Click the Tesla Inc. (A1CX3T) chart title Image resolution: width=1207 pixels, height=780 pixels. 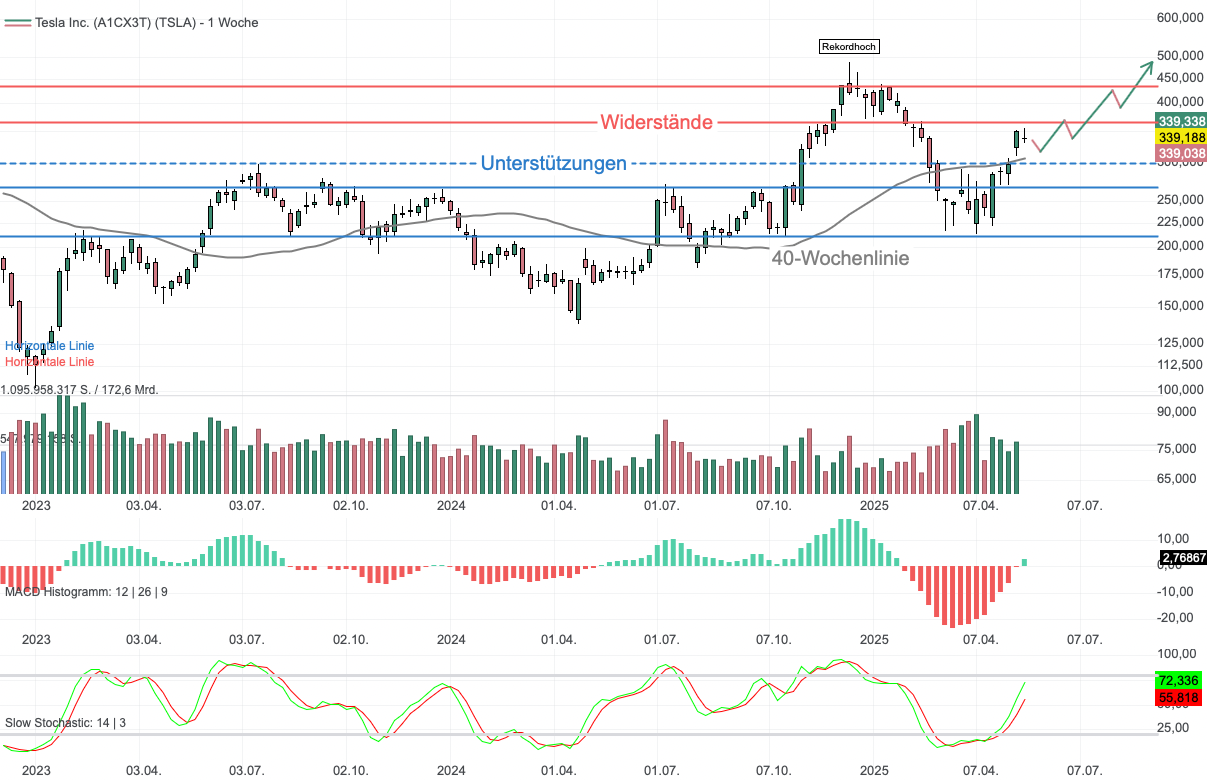coord(147,22)
